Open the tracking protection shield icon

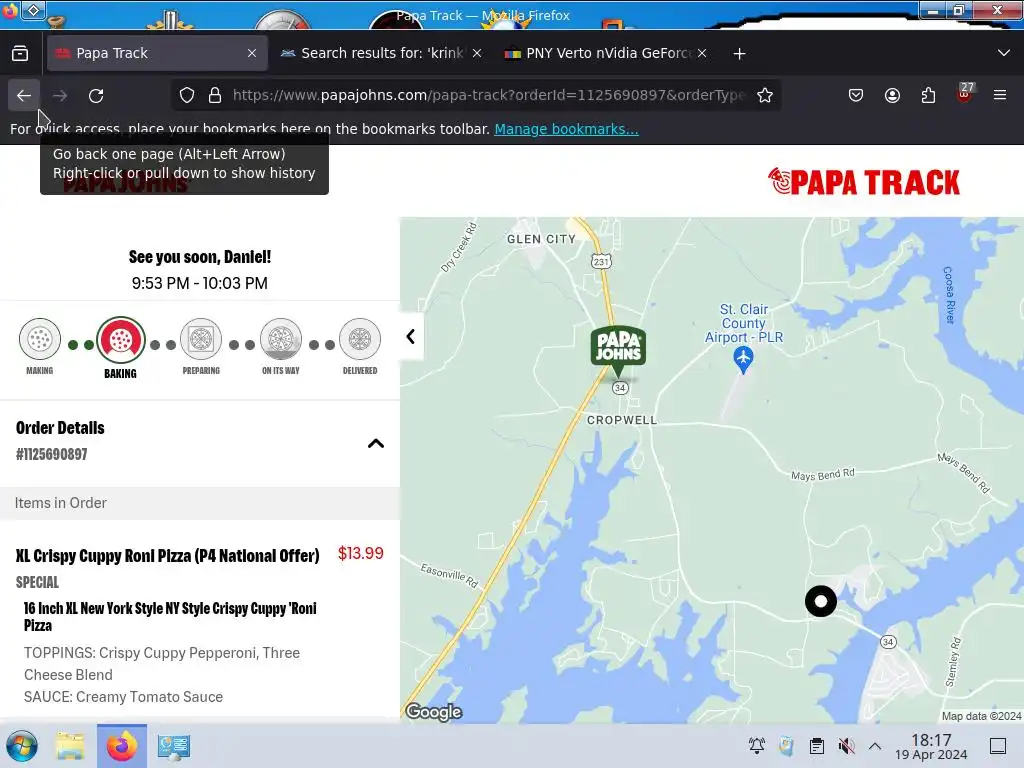187,95
